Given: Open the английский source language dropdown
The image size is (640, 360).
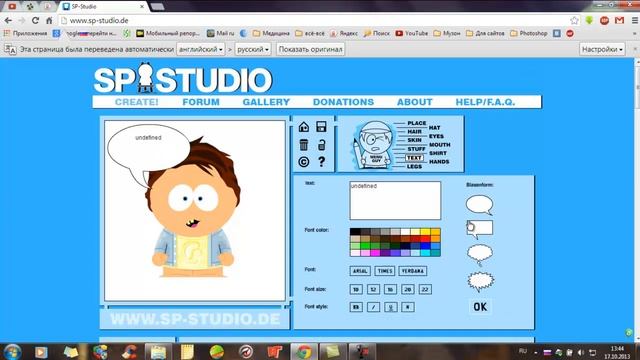Looking at the screenshot, I should (x=201, y=49).
